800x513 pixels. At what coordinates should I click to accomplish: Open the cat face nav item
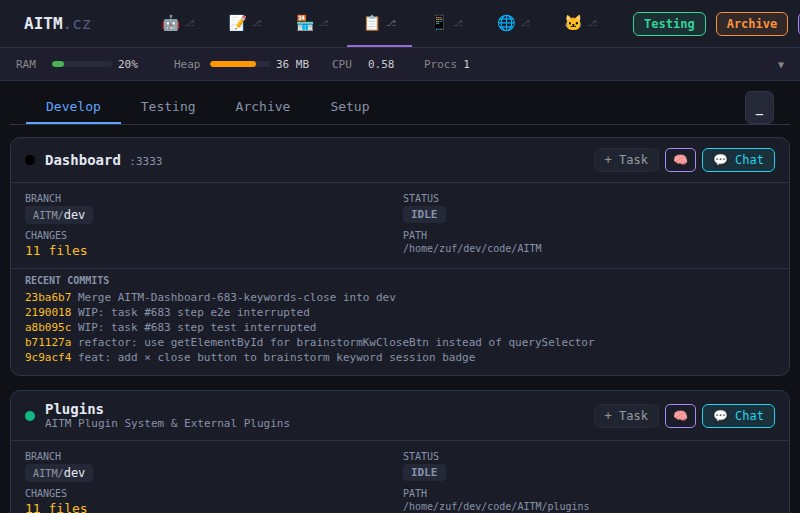pyautogui.click(x=573, y=23)
